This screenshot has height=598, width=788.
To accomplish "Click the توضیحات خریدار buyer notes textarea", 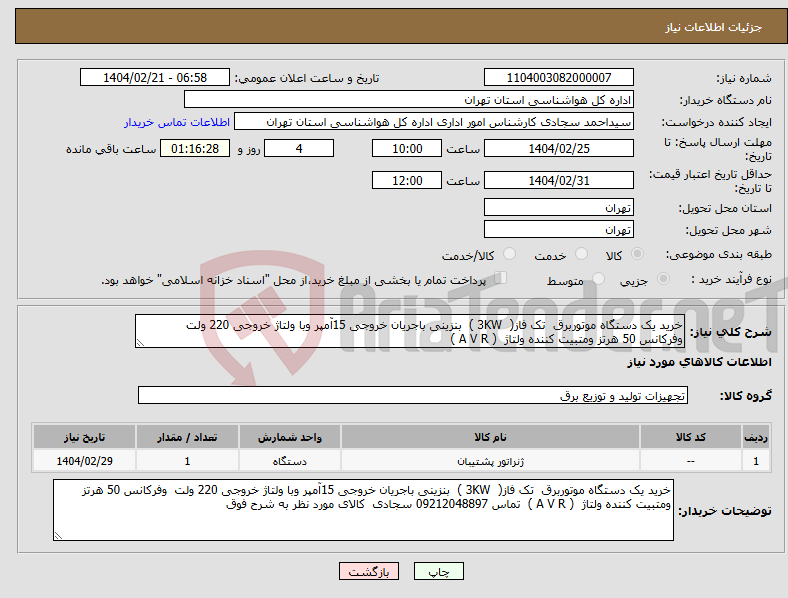I will pyautogui.click(x=363, y=510).
